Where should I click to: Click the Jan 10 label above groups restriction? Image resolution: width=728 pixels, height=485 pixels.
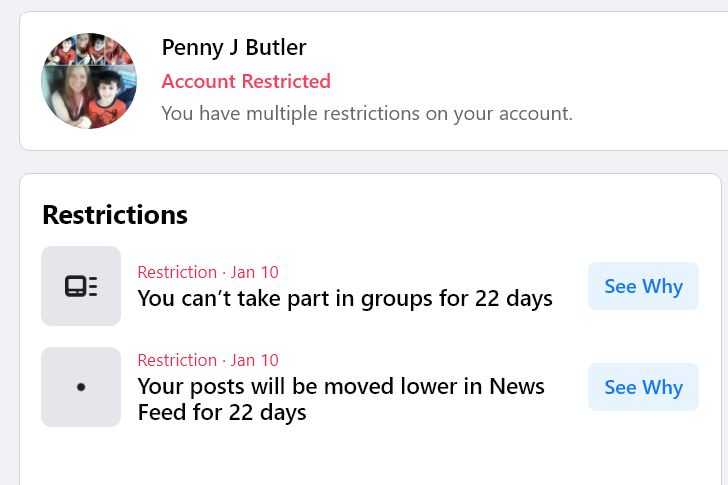click(x=254, y=272)
